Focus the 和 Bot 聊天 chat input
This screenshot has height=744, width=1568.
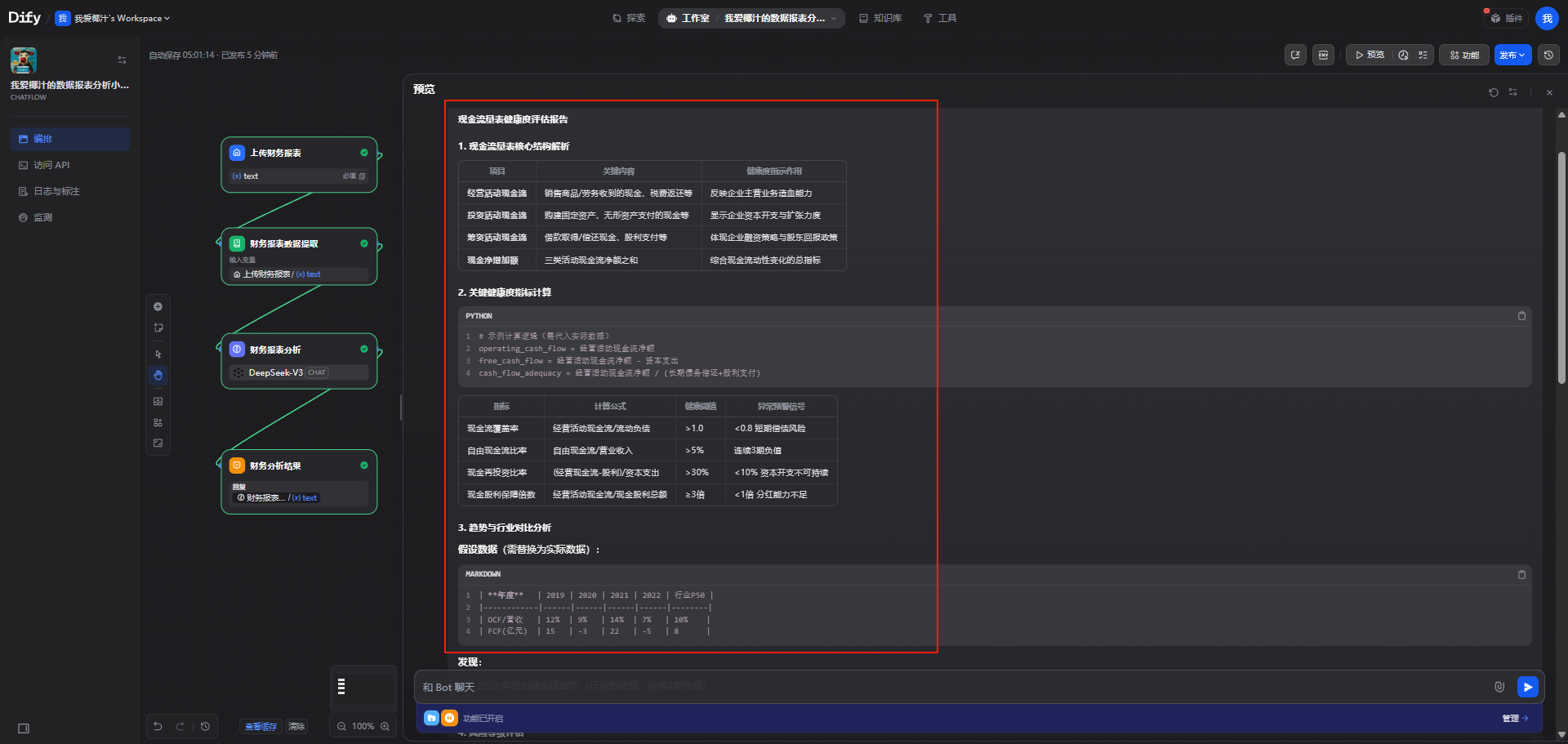click(x=951, y=687)
